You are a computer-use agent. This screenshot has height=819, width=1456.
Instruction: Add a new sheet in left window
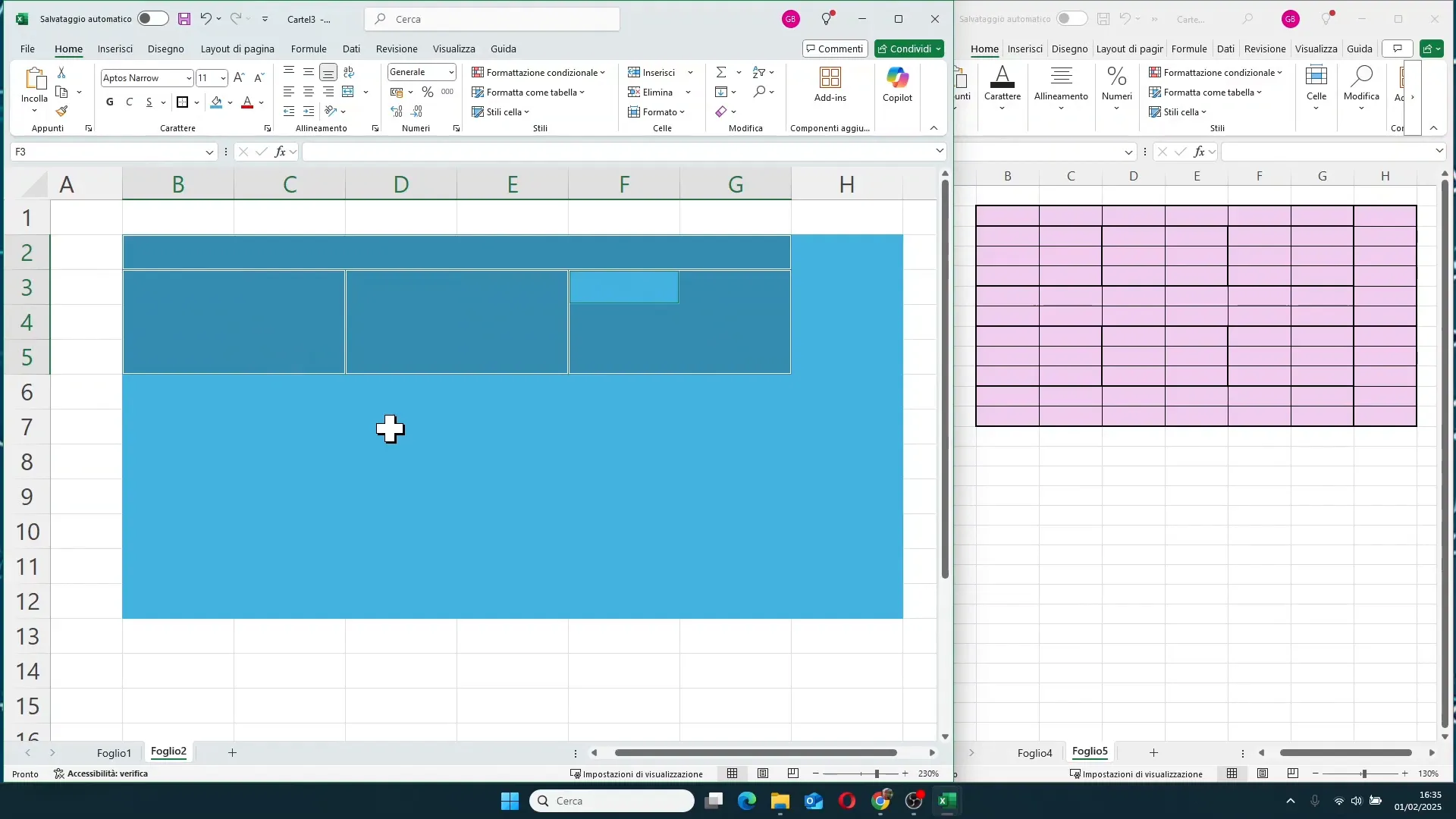[233, 753]
